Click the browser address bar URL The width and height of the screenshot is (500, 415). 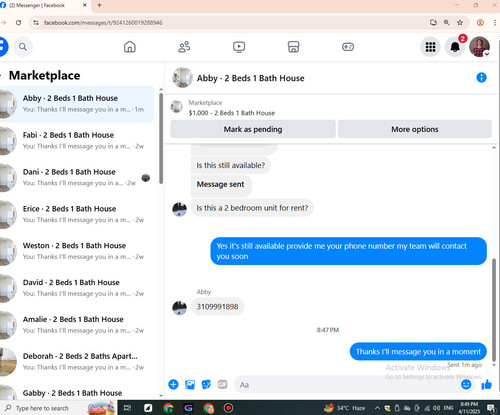click(x=103, y=23)
